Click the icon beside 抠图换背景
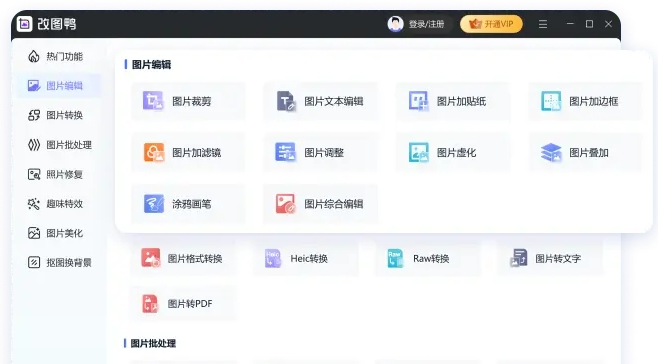The height and width of the screenshot is (364, 663). click(34, 263)
